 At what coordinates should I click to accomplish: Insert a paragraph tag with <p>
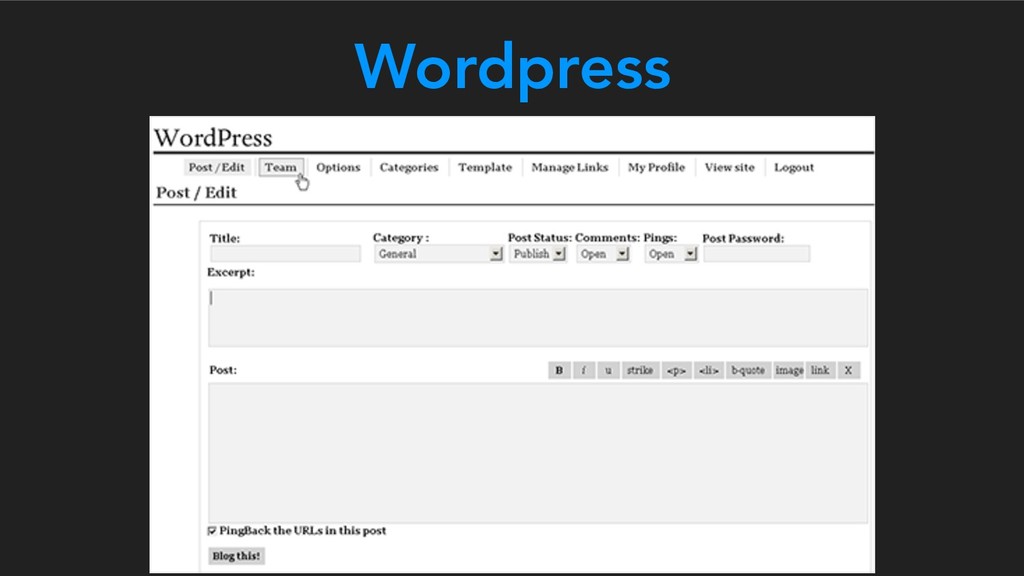[677, 370]
